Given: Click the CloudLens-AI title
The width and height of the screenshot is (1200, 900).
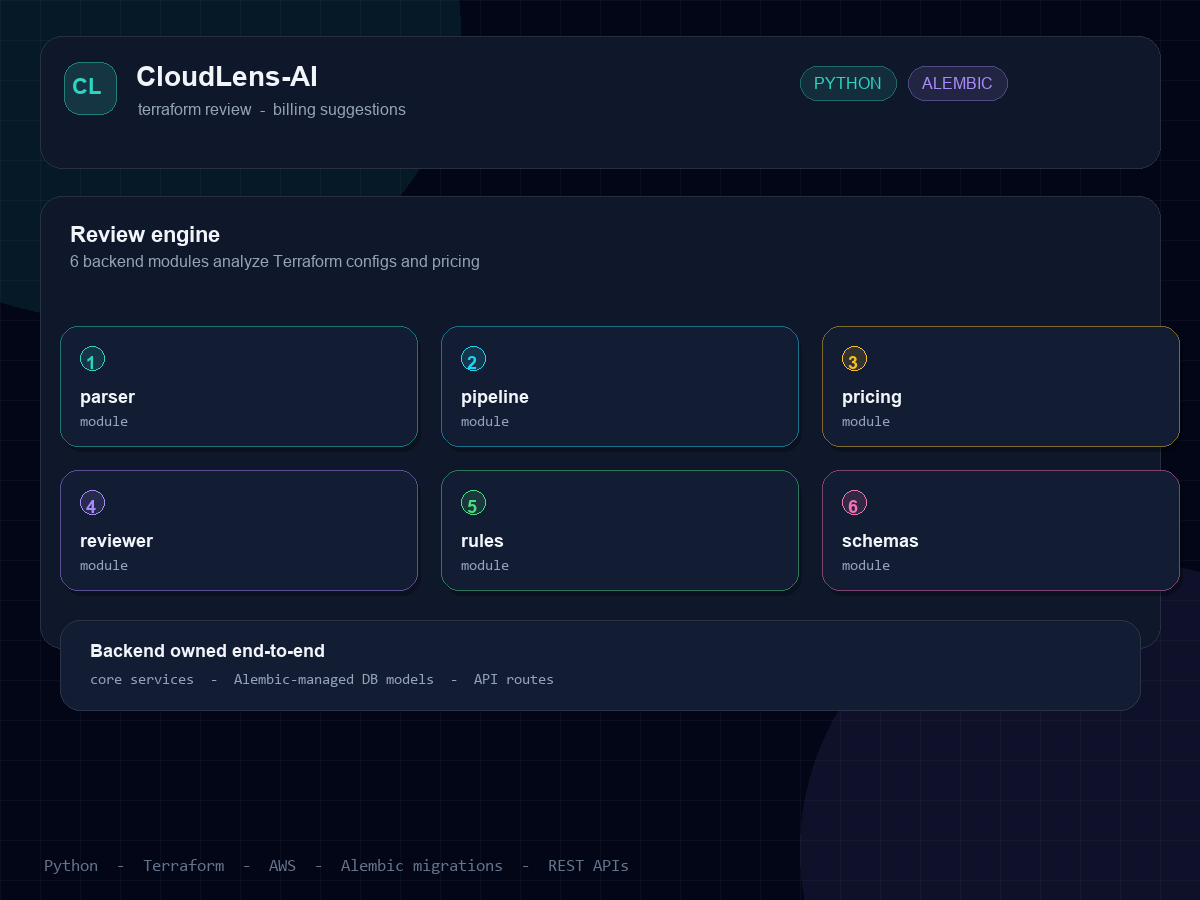Looking at the screenshot, I should click(227, 76).
